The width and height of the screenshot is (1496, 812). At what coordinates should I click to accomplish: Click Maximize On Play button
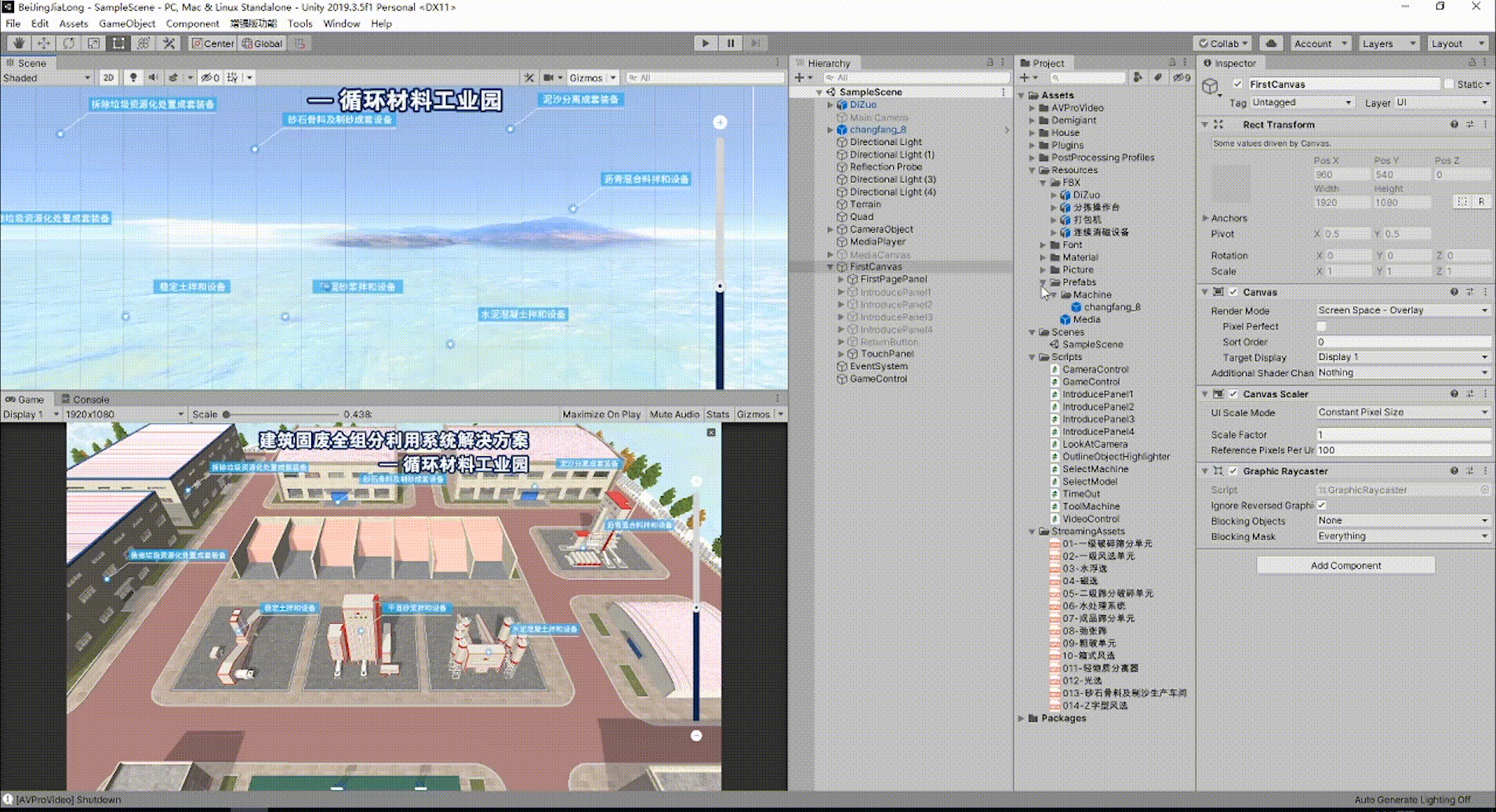pyautogui.click(x=601, y=414)
